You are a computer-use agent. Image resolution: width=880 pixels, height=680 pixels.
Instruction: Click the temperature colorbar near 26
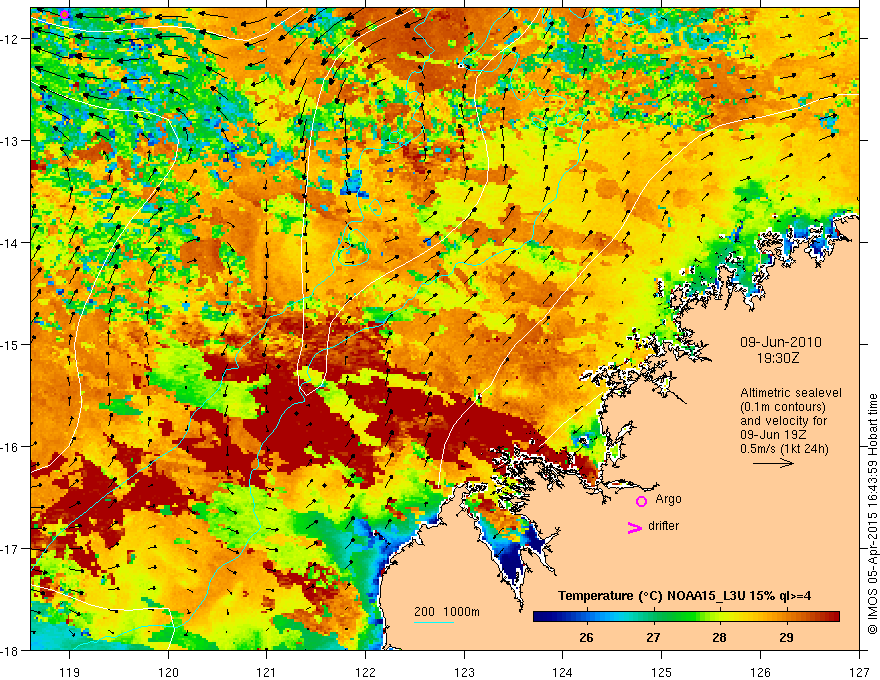(x=587, y=617)
